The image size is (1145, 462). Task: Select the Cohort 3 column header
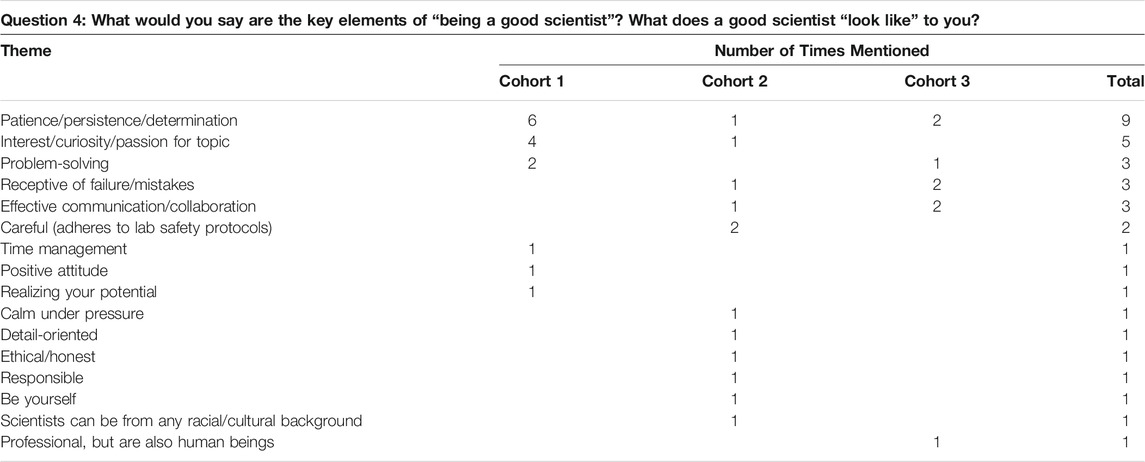click(x=937, y=81)
